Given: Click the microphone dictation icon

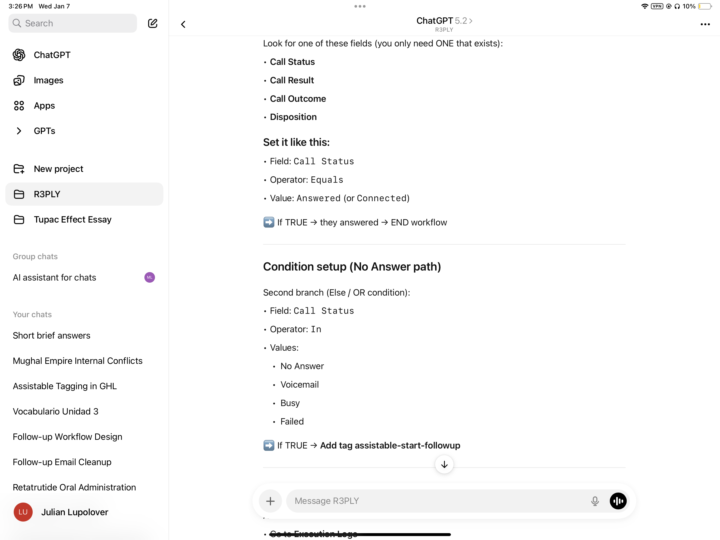Looking at the screenshot, I should click(x=595, y=501).
